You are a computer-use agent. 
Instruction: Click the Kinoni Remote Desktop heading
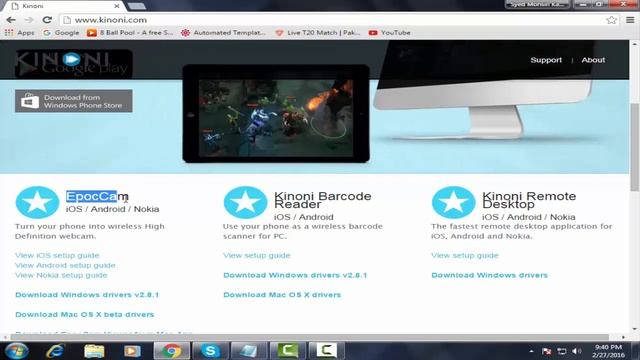click(529, 200)
